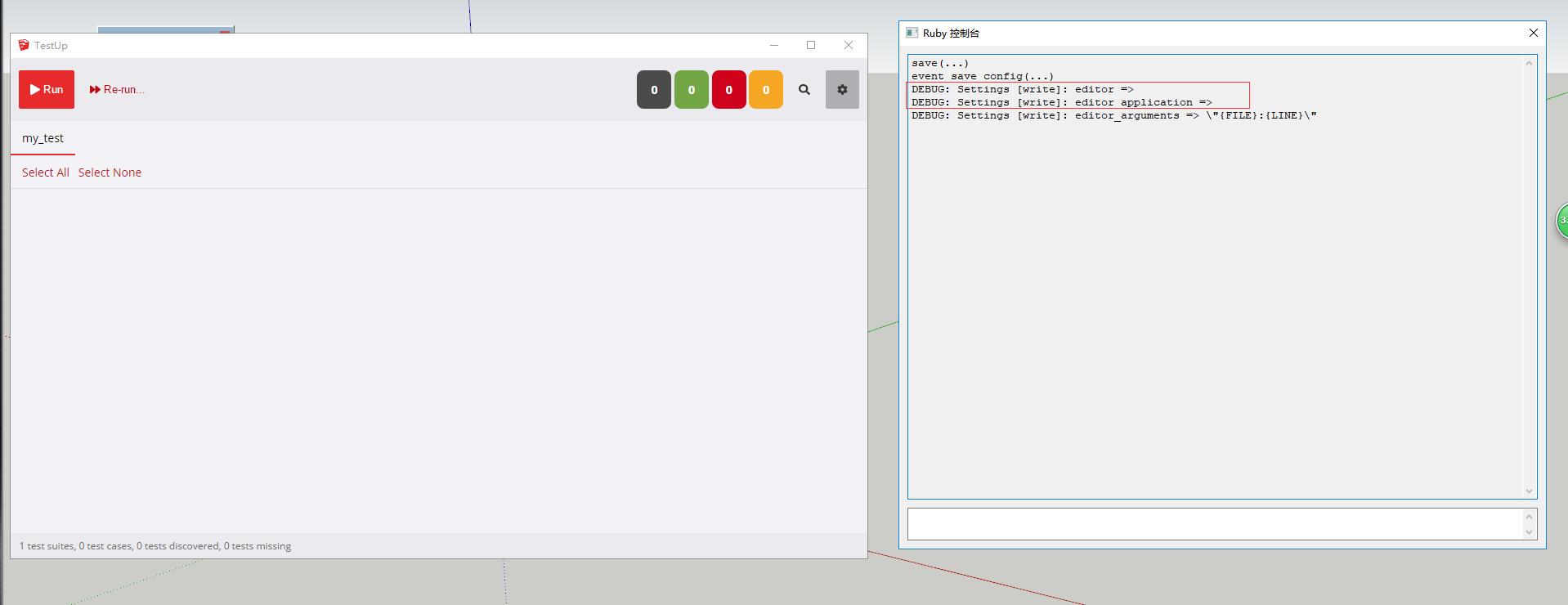Switch to the my_test suite tab

click(43, 138)
